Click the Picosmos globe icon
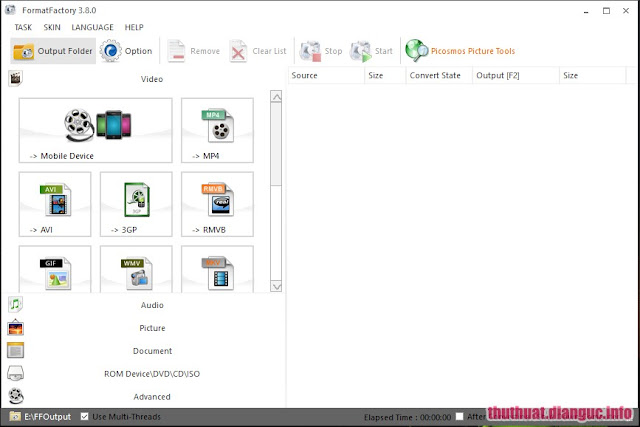This screenshot has width=640, height=427. 416,50
